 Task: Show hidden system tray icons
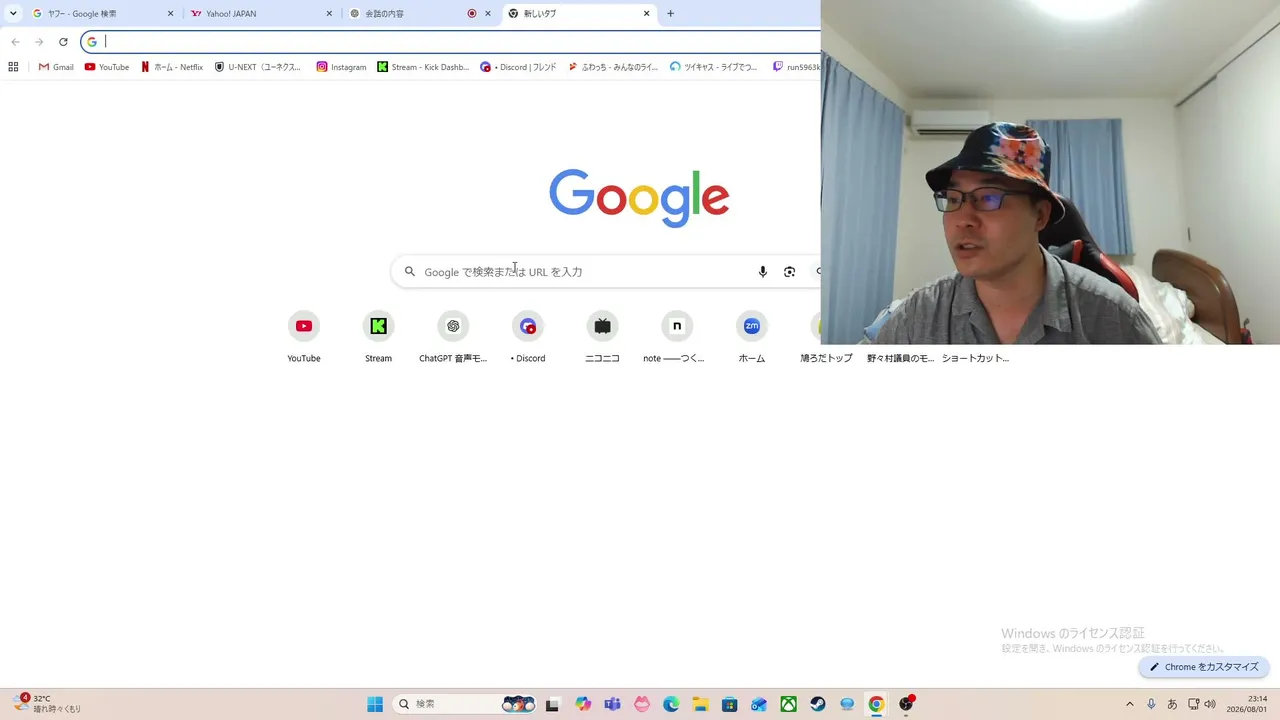click(x=1130, y=704)
